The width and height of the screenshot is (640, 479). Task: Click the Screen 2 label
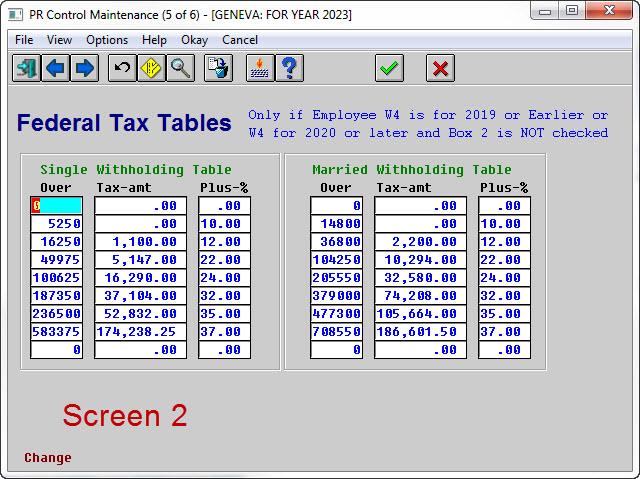(125, 415)
